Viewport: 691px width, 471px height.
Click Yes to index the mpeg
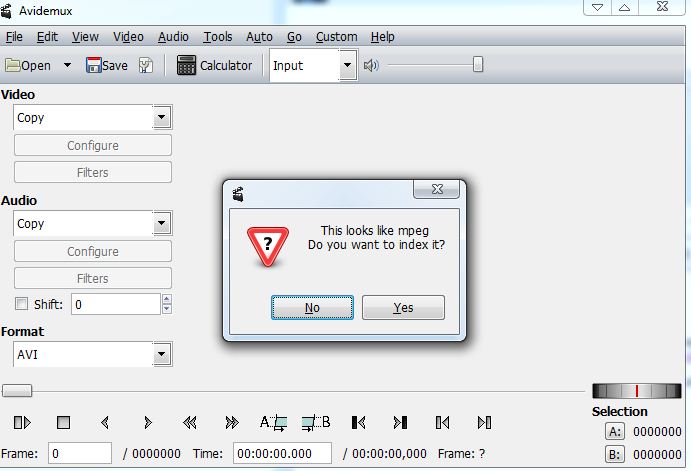[403, 308]
